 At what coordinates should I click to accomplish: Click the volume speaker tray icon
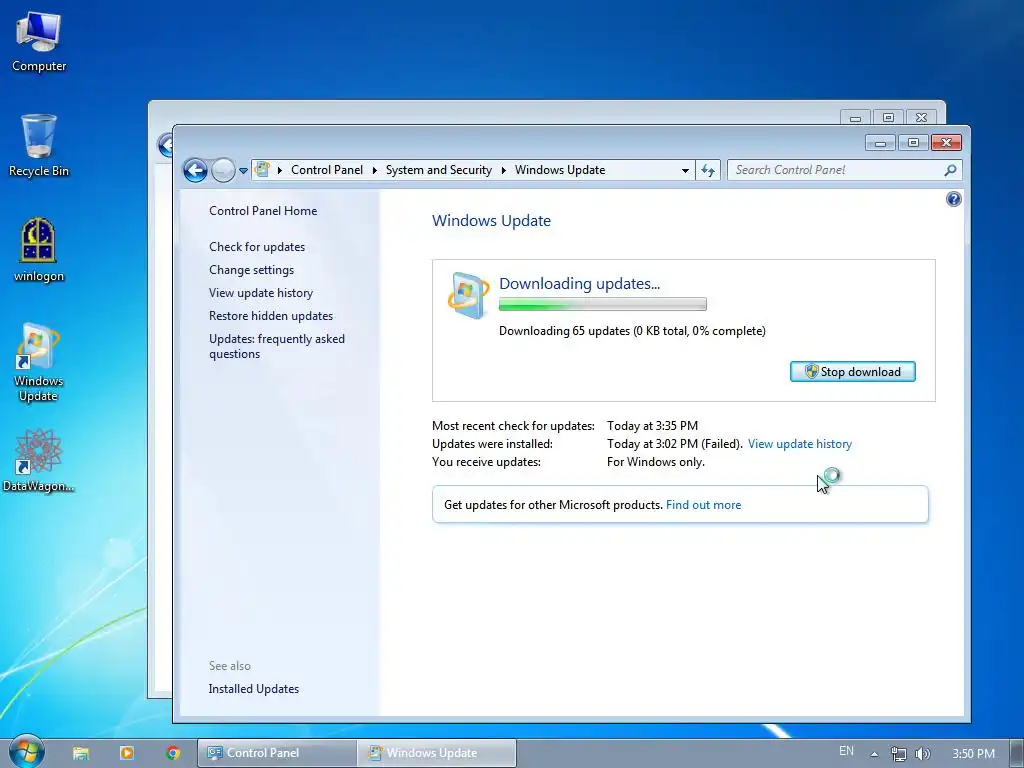922,754
